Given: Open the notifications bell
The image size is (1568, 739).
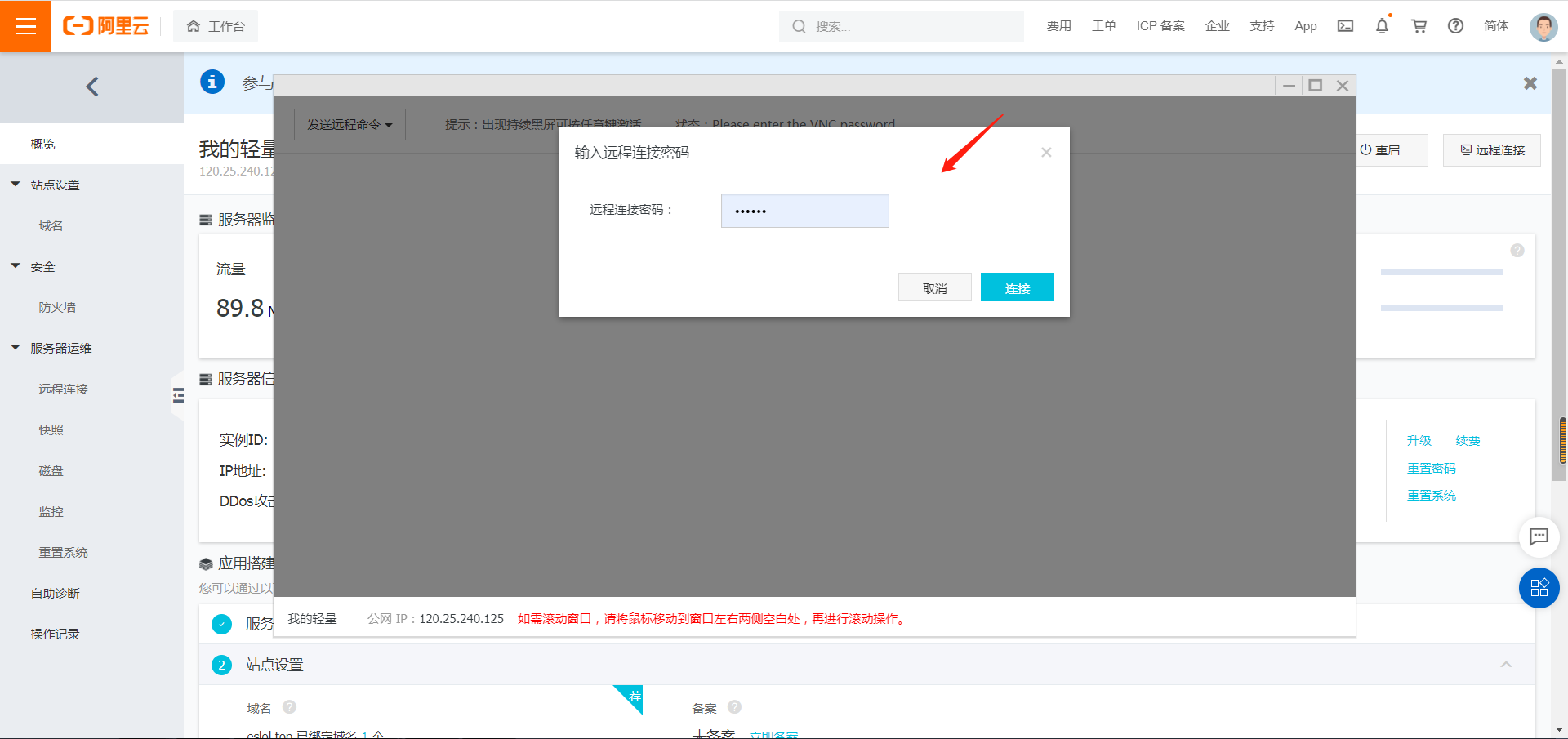Looking at the screenshot, I should (x=1382, y=26).
